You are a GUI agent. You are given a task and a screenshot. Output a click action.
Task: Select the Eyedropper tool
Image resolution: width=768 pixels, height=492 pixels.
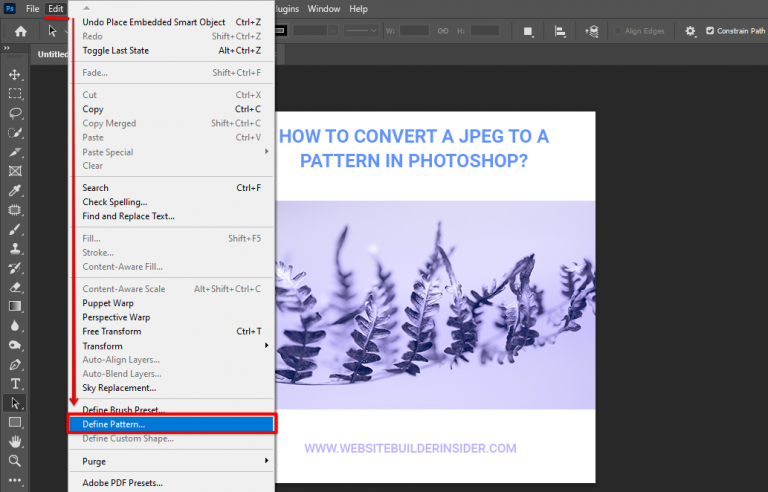tap(15, 191)
